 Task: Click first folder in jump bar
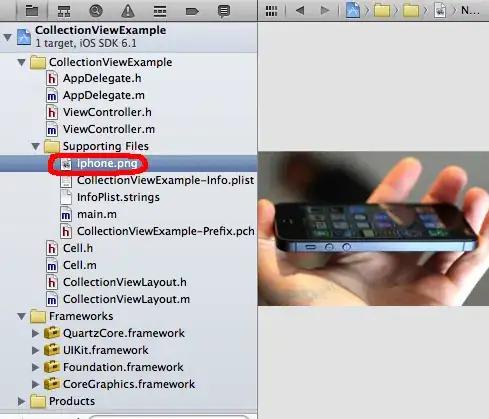tap(382, 11)
